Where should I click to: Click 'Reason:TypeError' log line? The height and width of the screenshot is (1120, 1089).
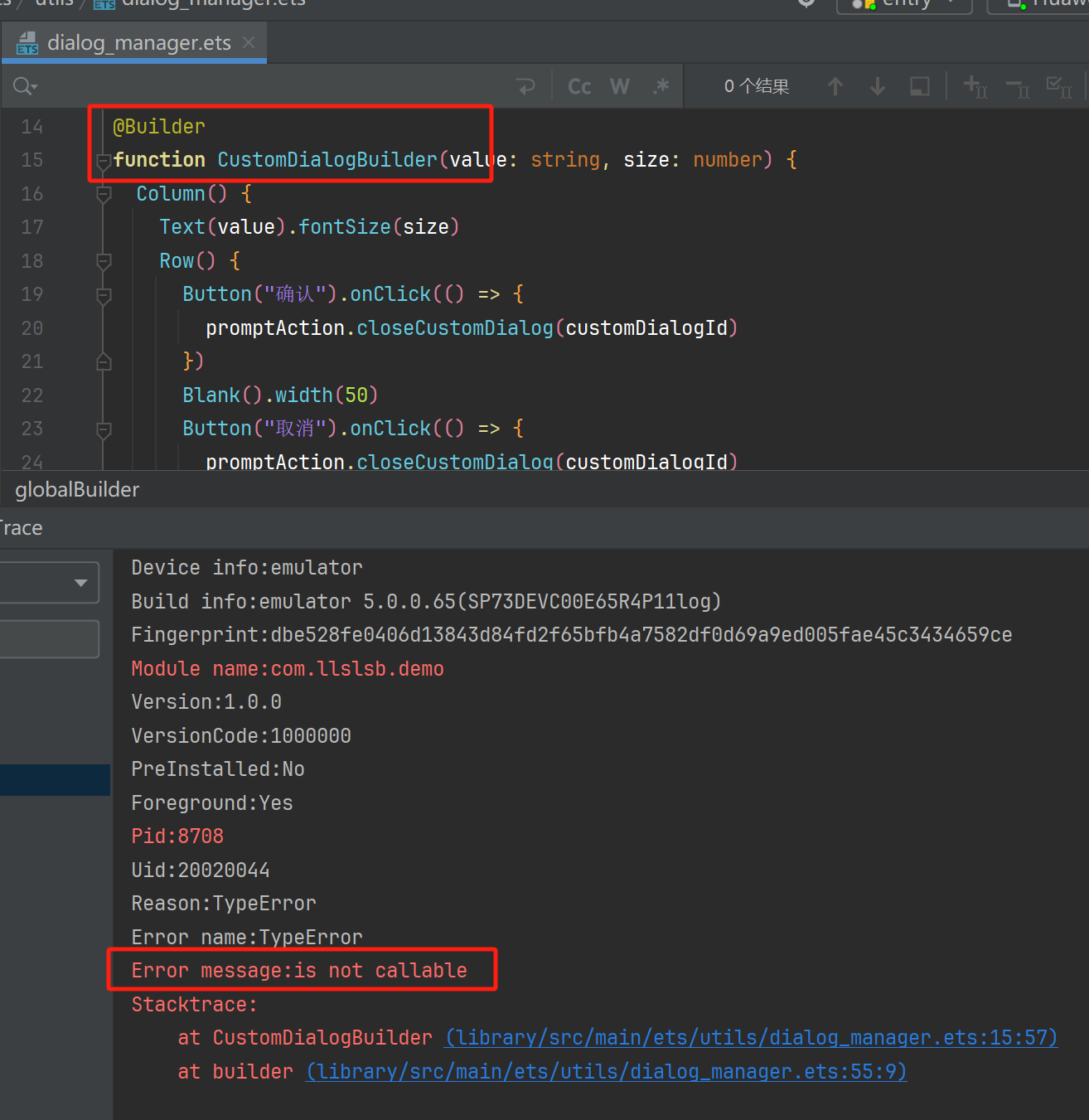pos(224,904)
